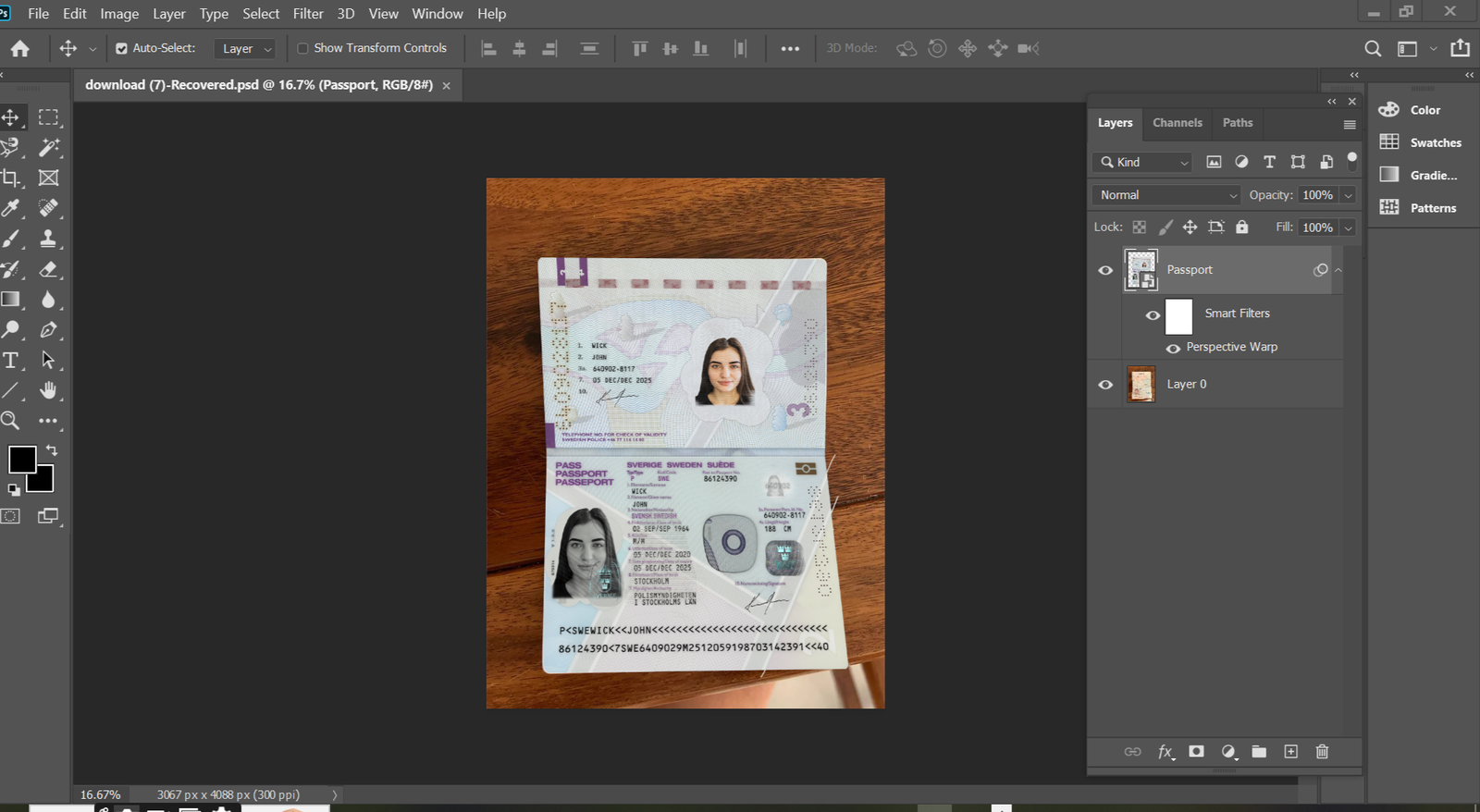Screen dimensions: 1480x812
Task: Select the Blur tool
Action: 49,300
